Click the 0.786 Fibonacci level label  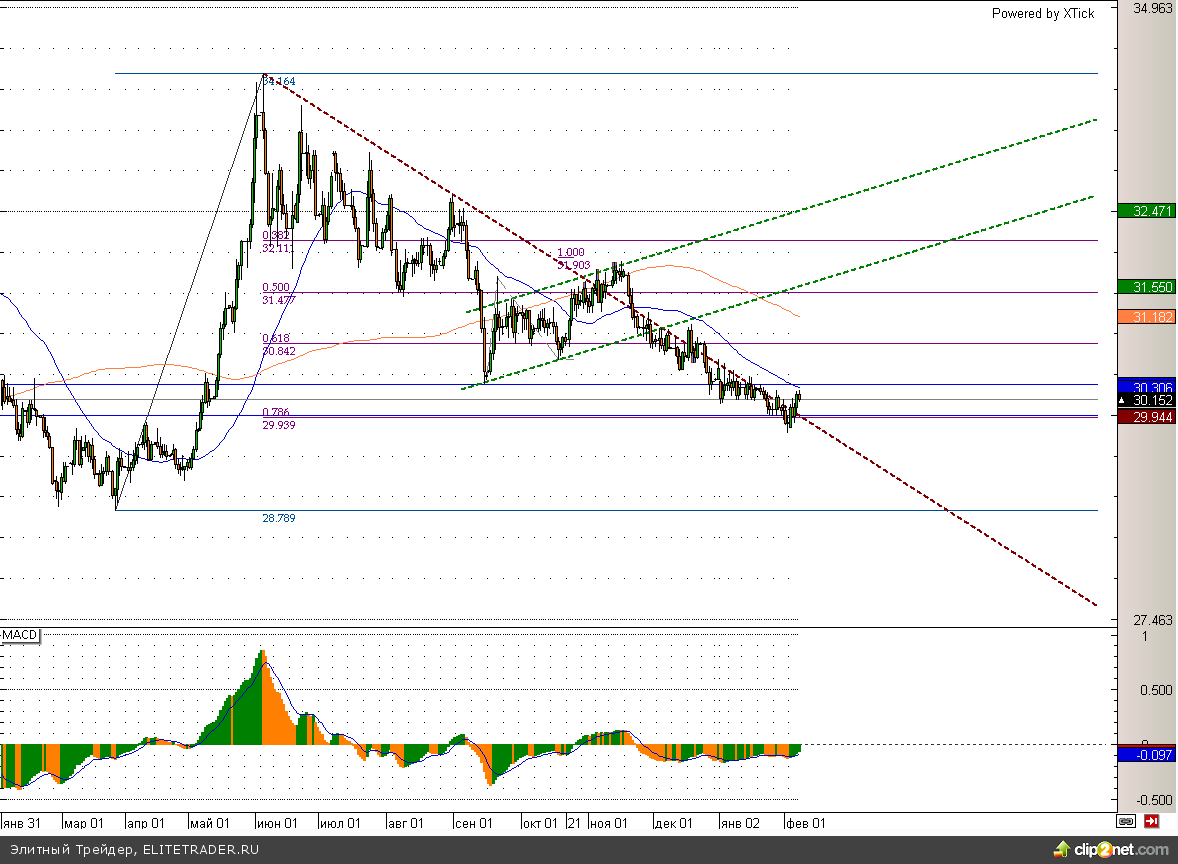click(x=276, y=412)
